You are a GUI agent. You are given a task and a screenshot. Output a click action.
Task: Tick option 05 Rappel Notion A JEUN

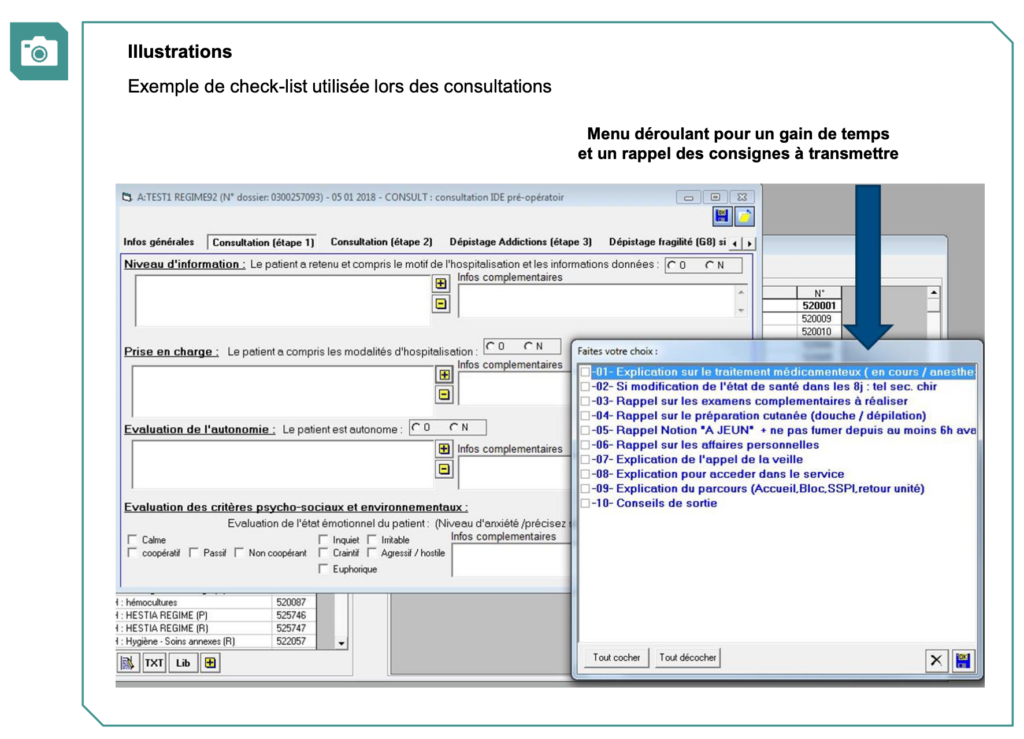click(x=585, y=431)
